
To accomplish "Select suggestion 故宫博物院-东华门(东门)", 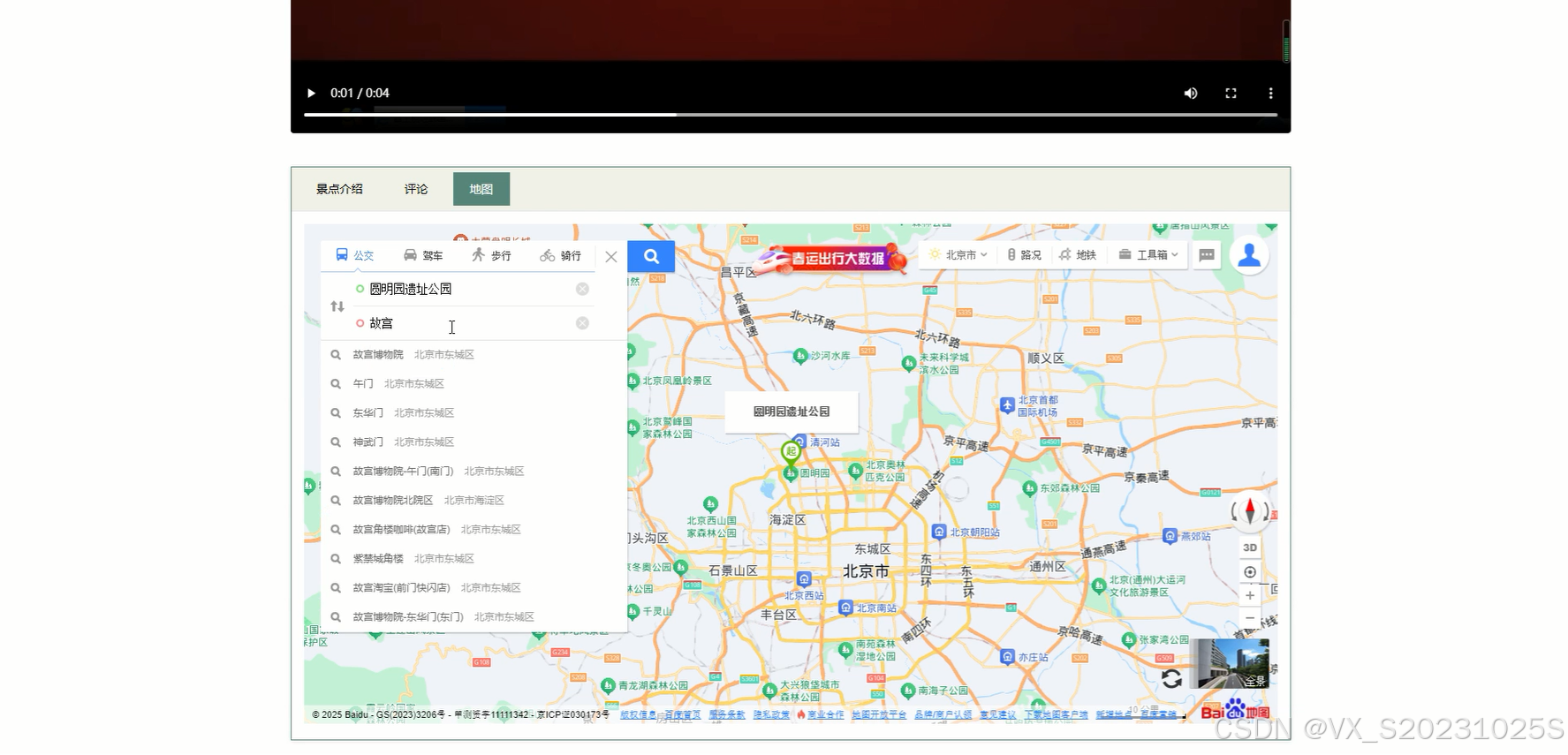I will pos(473,616).
